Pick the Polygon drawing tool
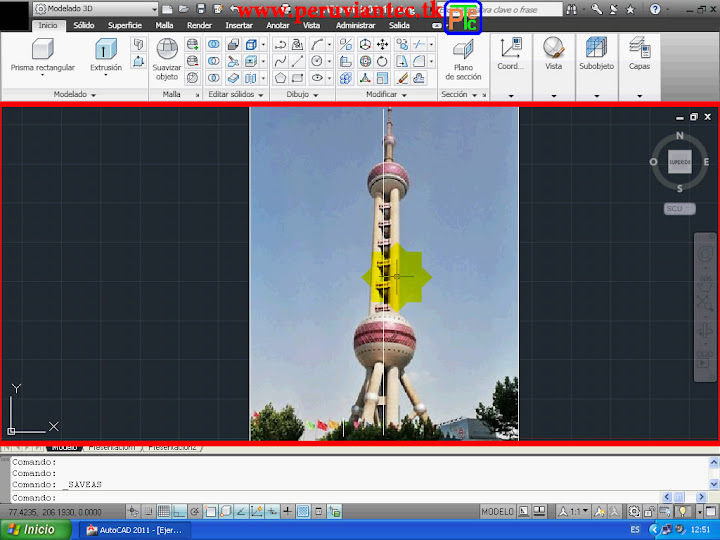This screenshot has height=540, width=720. 280,78
